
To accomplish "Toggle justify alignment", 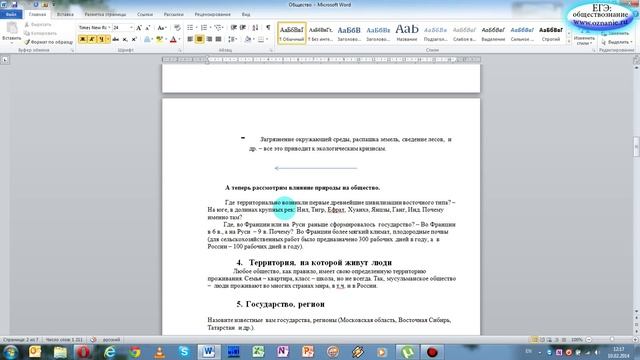I will (218, 39).
